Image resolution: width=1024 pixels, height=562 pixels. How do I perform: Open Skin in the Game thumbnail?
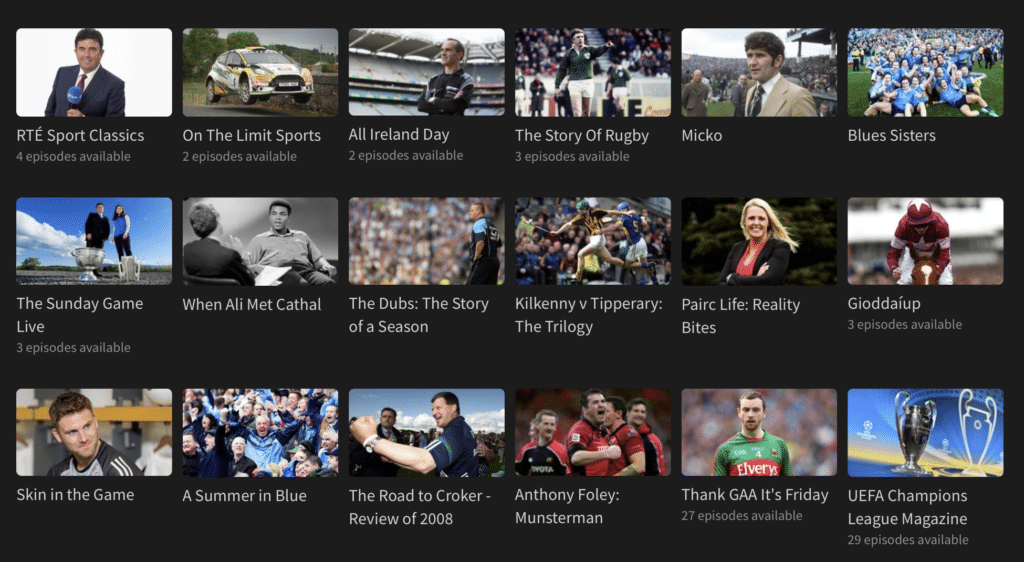tap(94, 432)
